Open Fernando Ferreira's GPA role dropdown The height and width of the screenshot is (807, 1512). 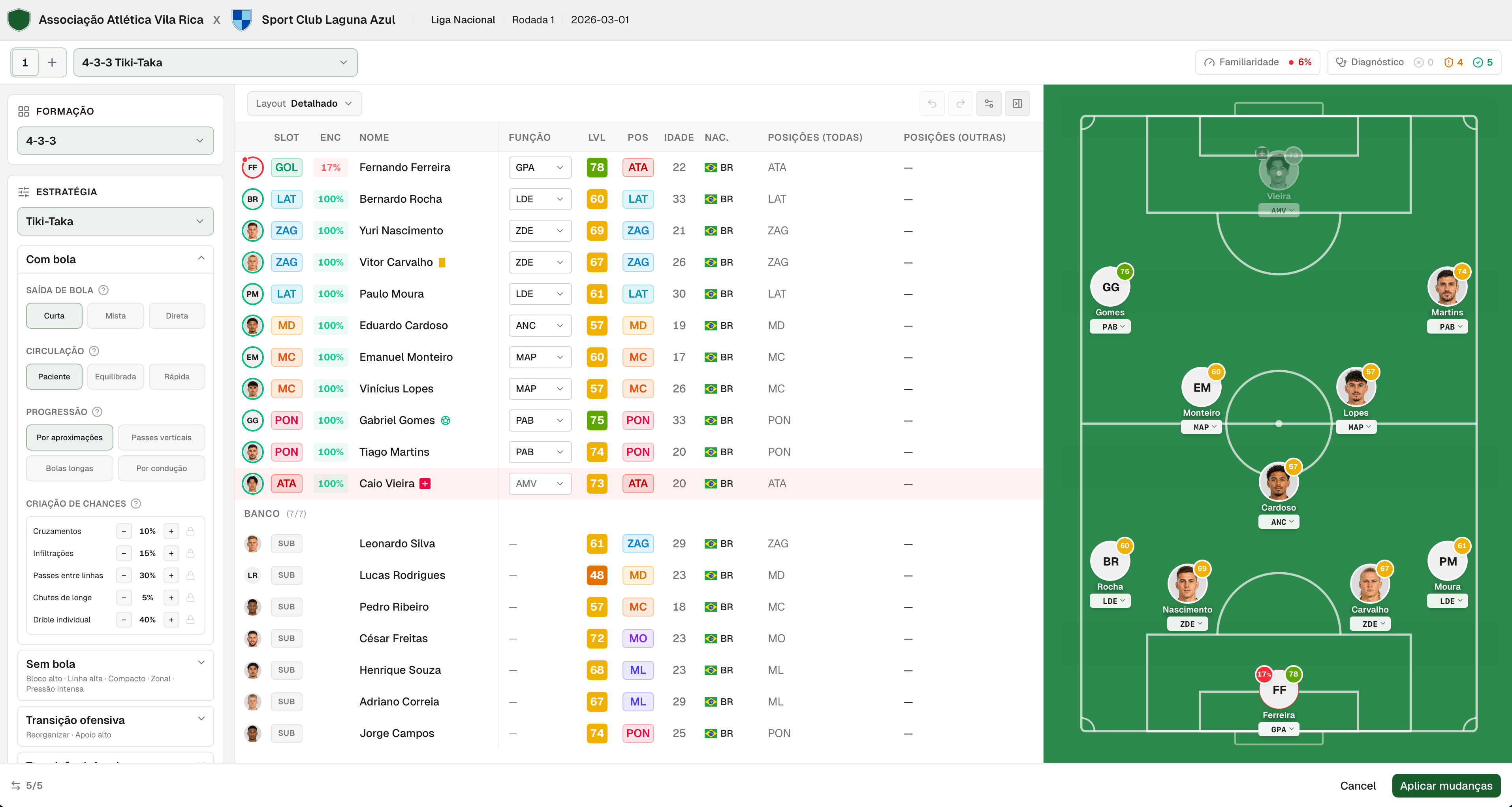pyautogui.click(x=540, y=168)
